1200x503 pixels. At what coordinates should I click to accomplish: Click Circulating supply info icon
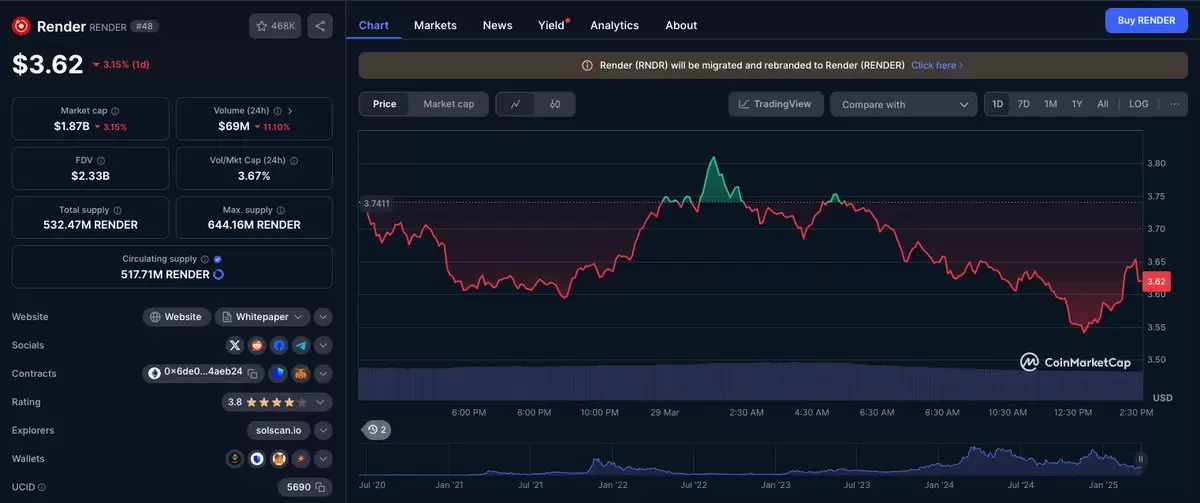tap(205, 259)
